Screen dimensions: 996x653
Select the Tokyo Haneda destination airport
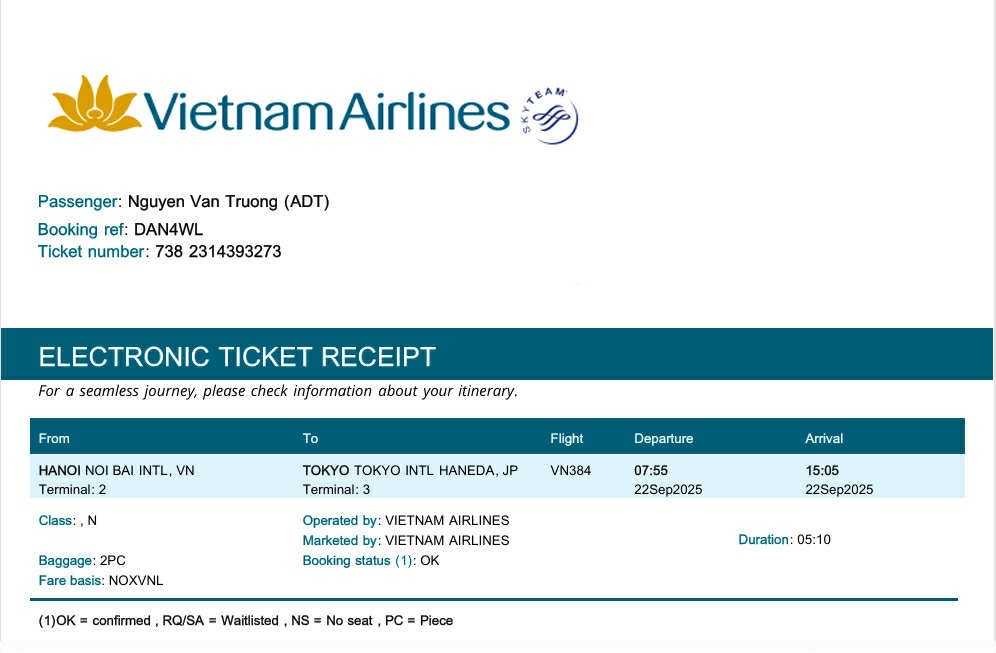(x=410, y=470)
